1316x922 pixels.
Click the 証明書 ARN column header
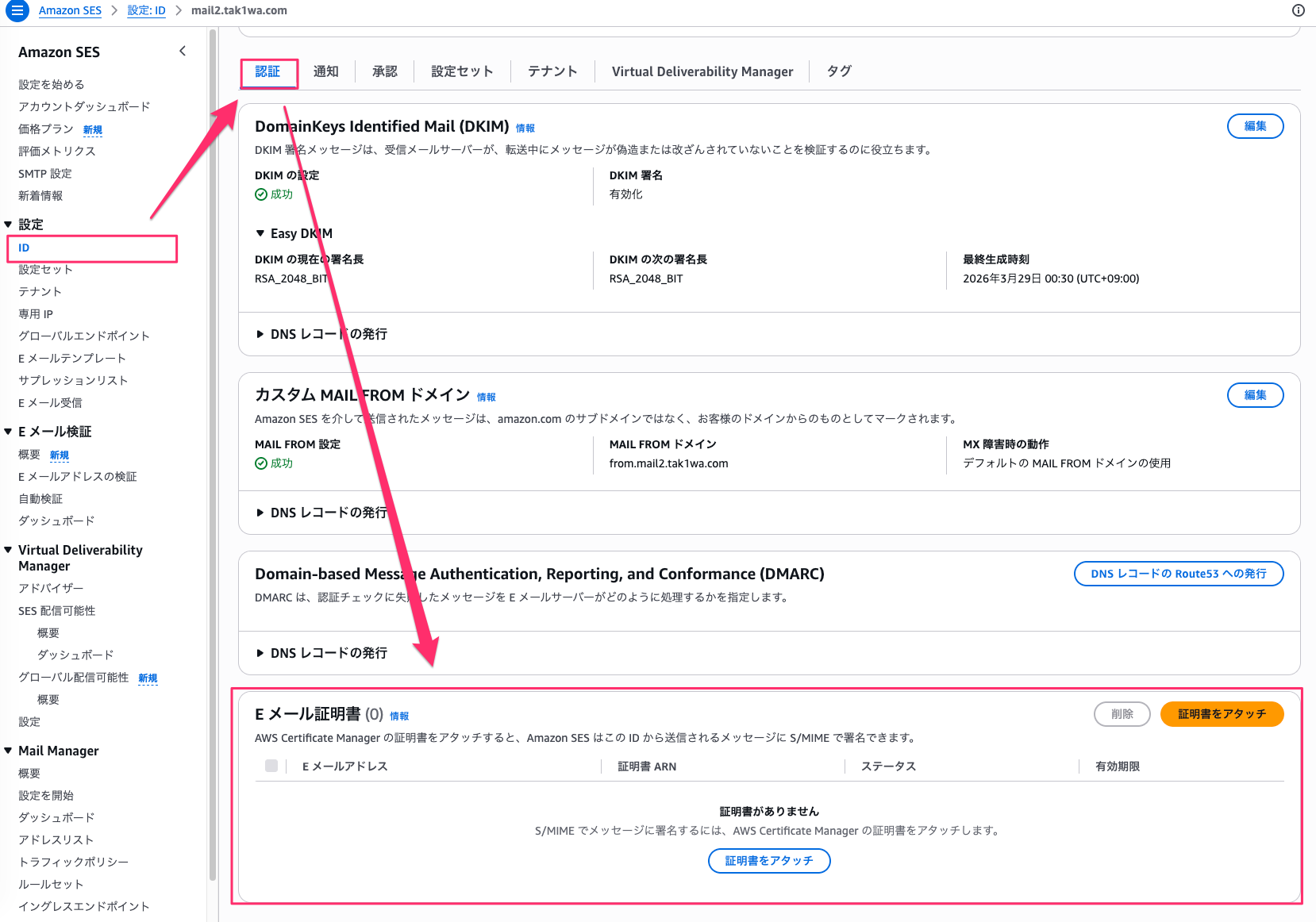point(647,766)
